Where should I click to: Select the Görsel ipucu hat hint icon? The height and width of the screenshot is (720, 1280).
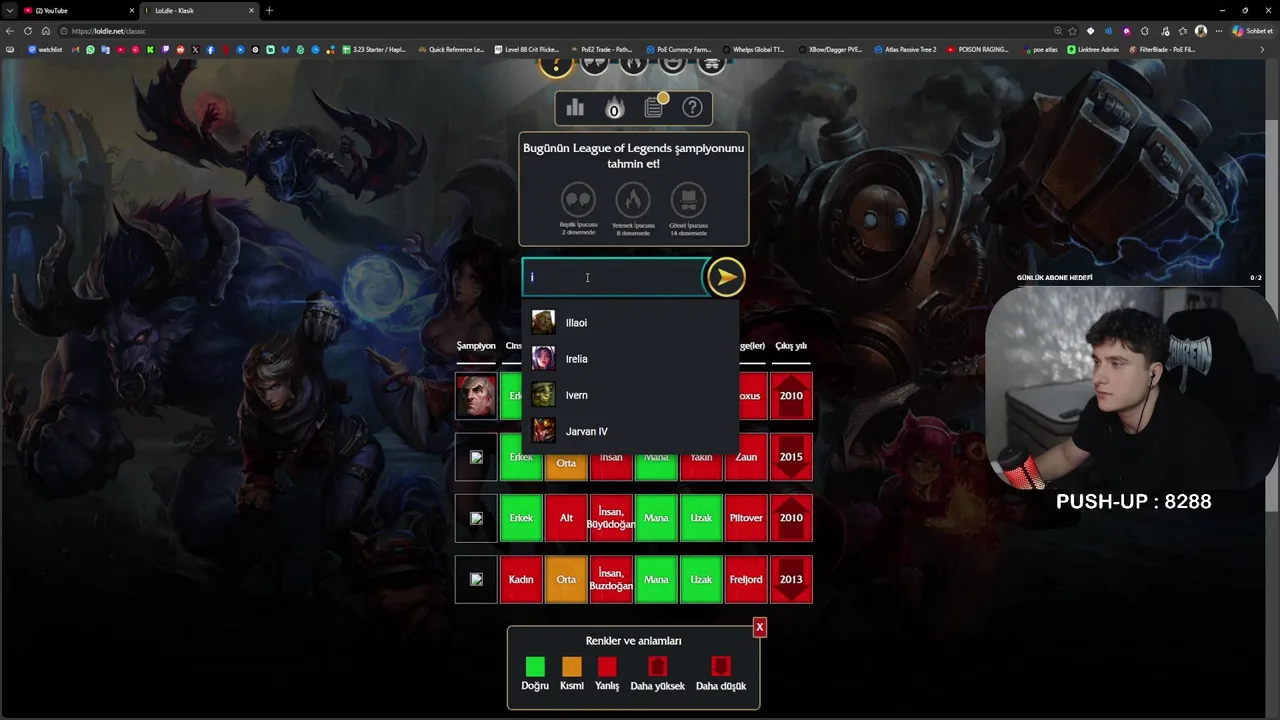pyautogui.click(x=688, y=199)
